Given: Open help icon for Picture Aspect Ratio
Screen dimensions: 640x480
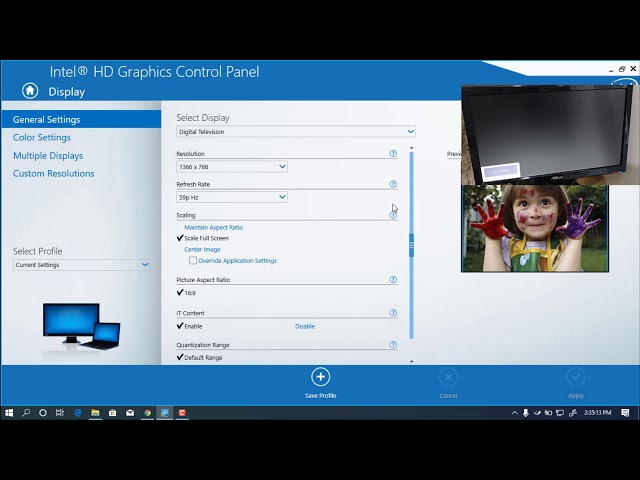Looking at the screenshot, I should 393,280.
